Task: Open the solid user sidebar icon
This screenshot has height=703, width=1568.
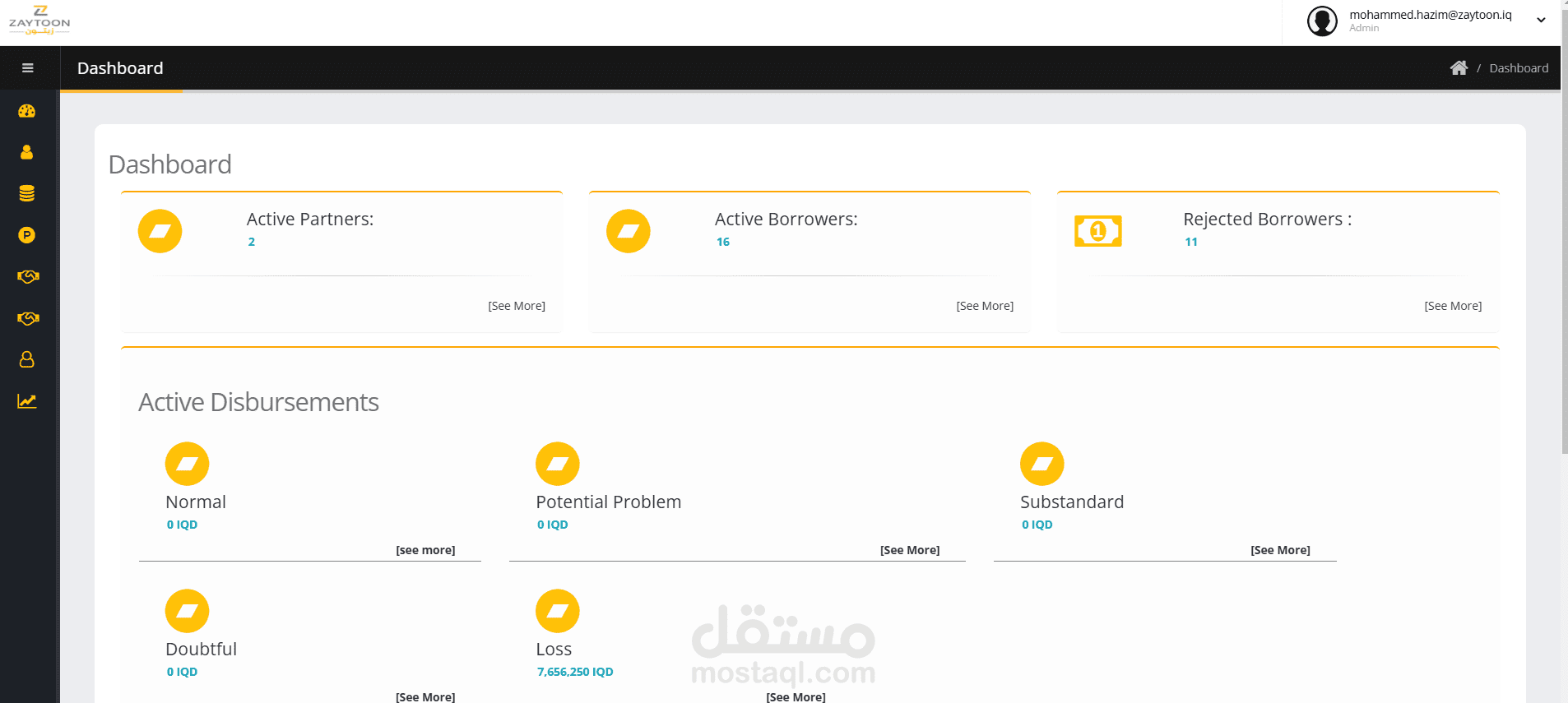Action: 27,152
